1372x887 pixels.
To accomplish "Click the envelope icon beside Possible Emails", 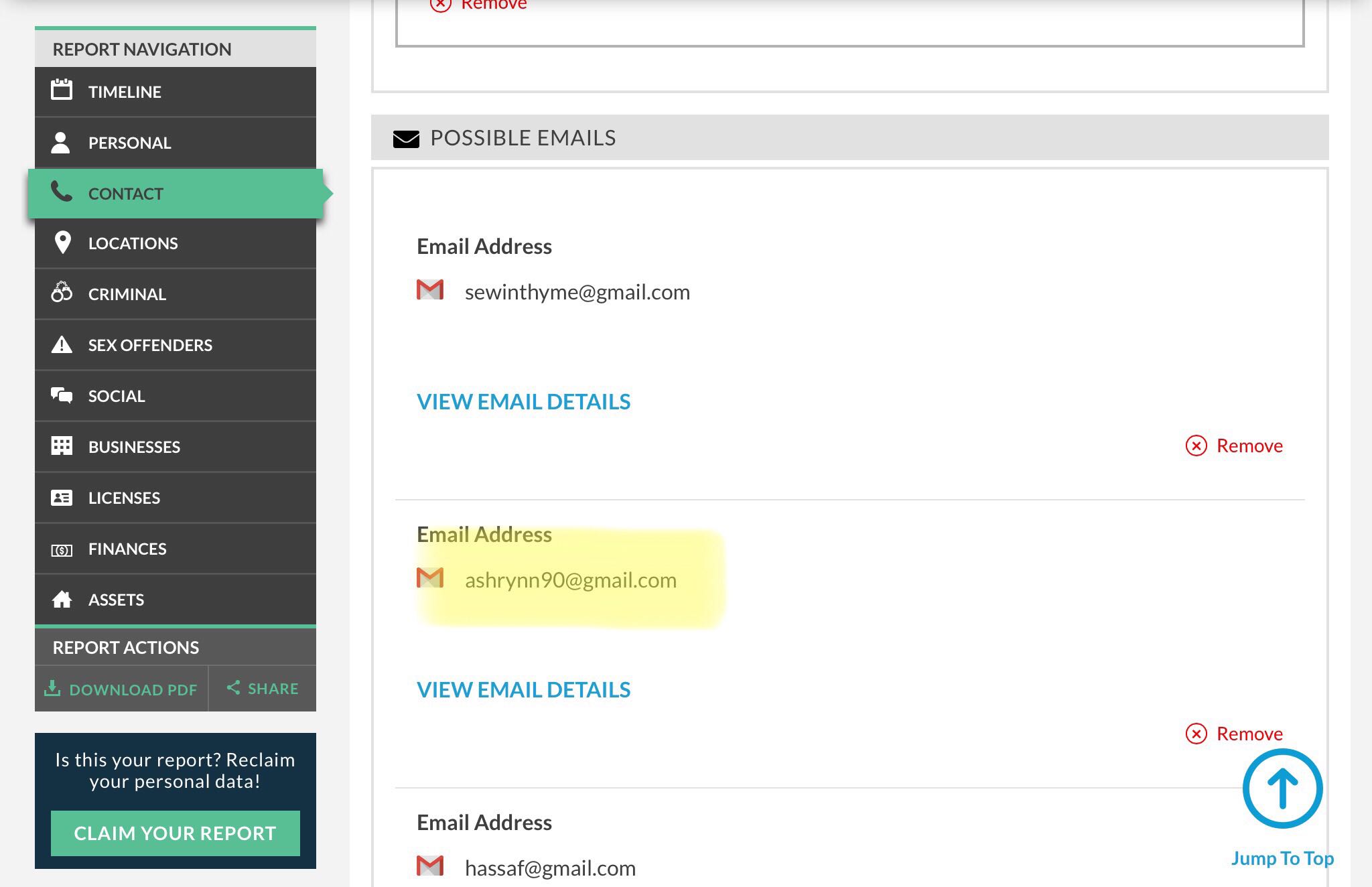I will pyautogui.click(x=406, y=139).
